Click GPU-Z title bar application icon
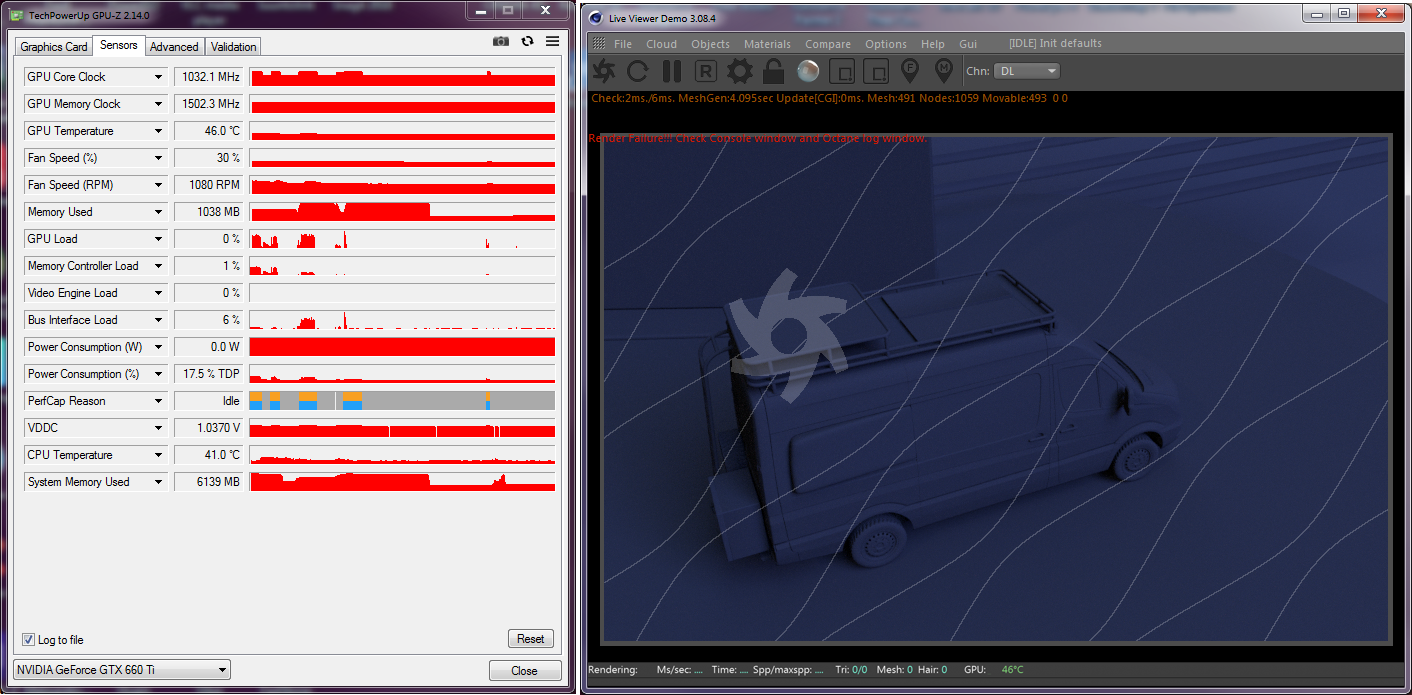Viewport: 1412px width, 695px height. click(17, 16)
